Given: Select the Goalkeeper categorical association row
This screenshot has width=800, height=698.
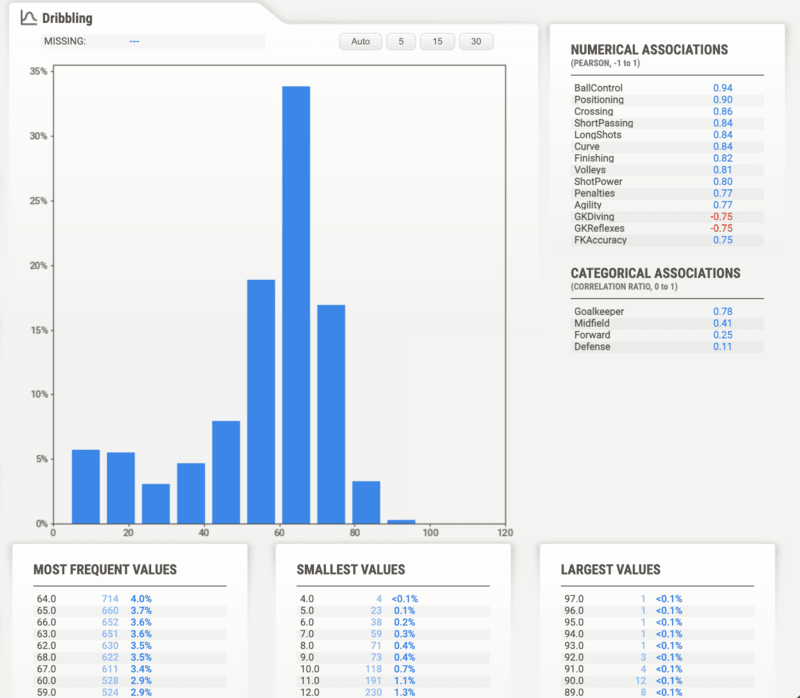Looking at the screenshot, I should coord(666,312).
